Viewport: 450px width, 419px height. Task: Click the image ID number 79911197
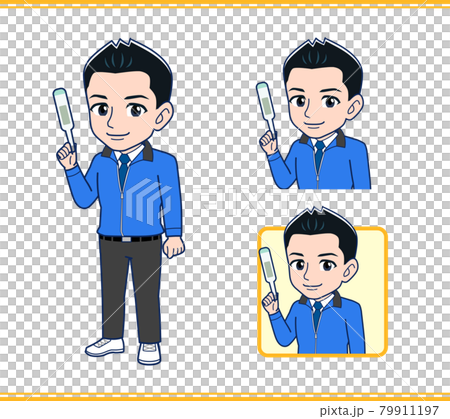click(x=409, y=410)
